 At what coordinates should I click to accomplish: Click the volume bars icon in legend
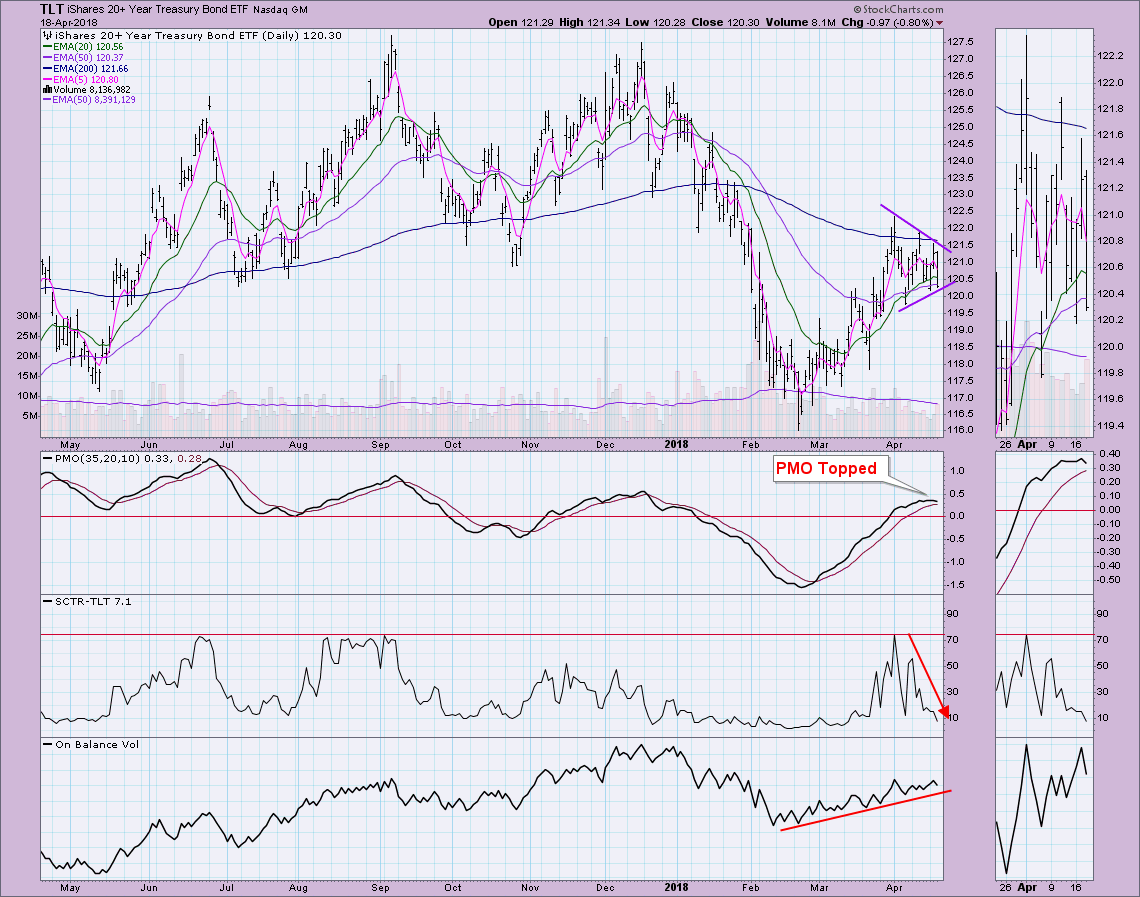[x=47, y=89]
